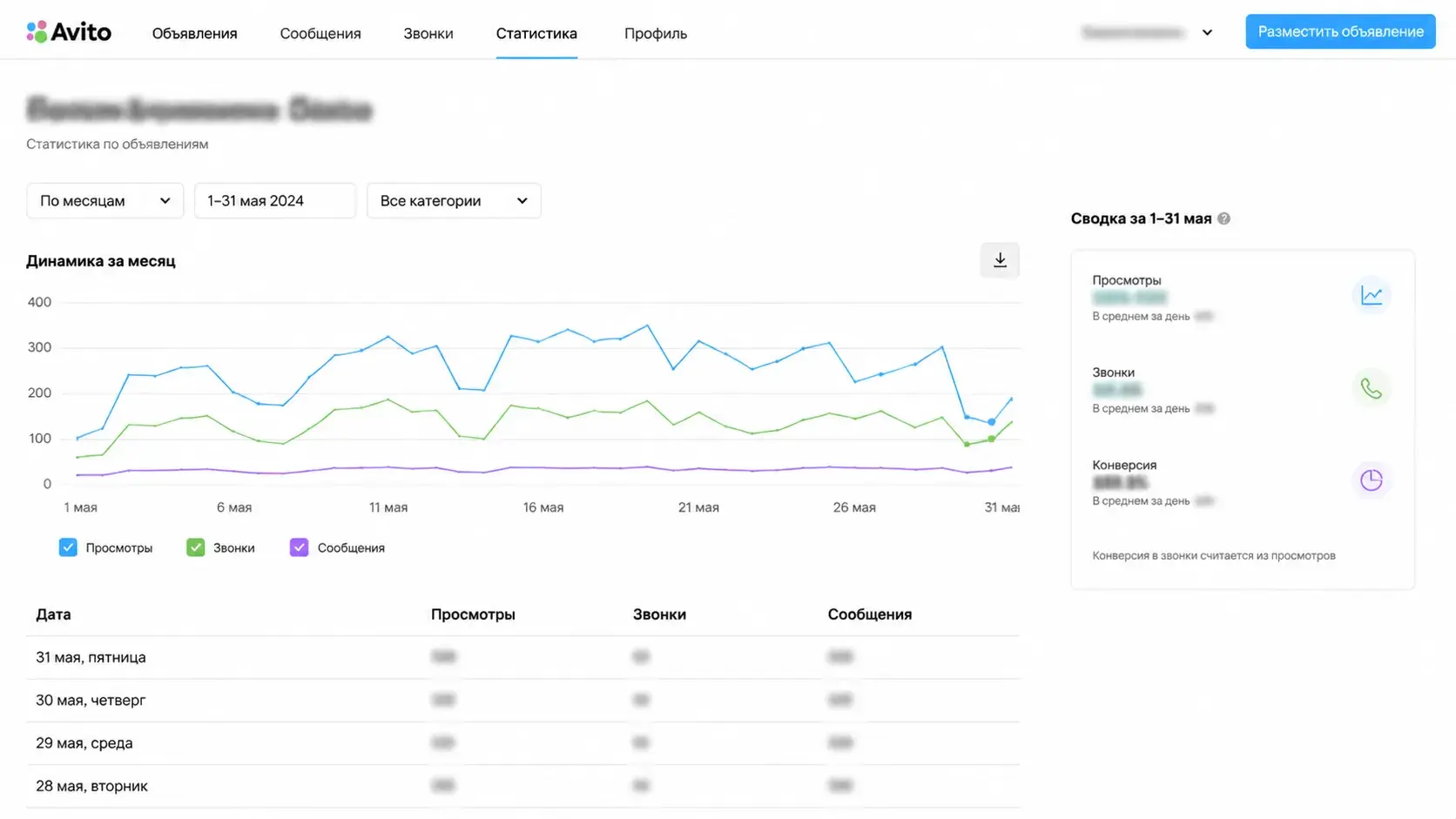Click the note about Конверсия в звонки
The height and width of the screenshot is (819, 1456).
point(1214,555)
